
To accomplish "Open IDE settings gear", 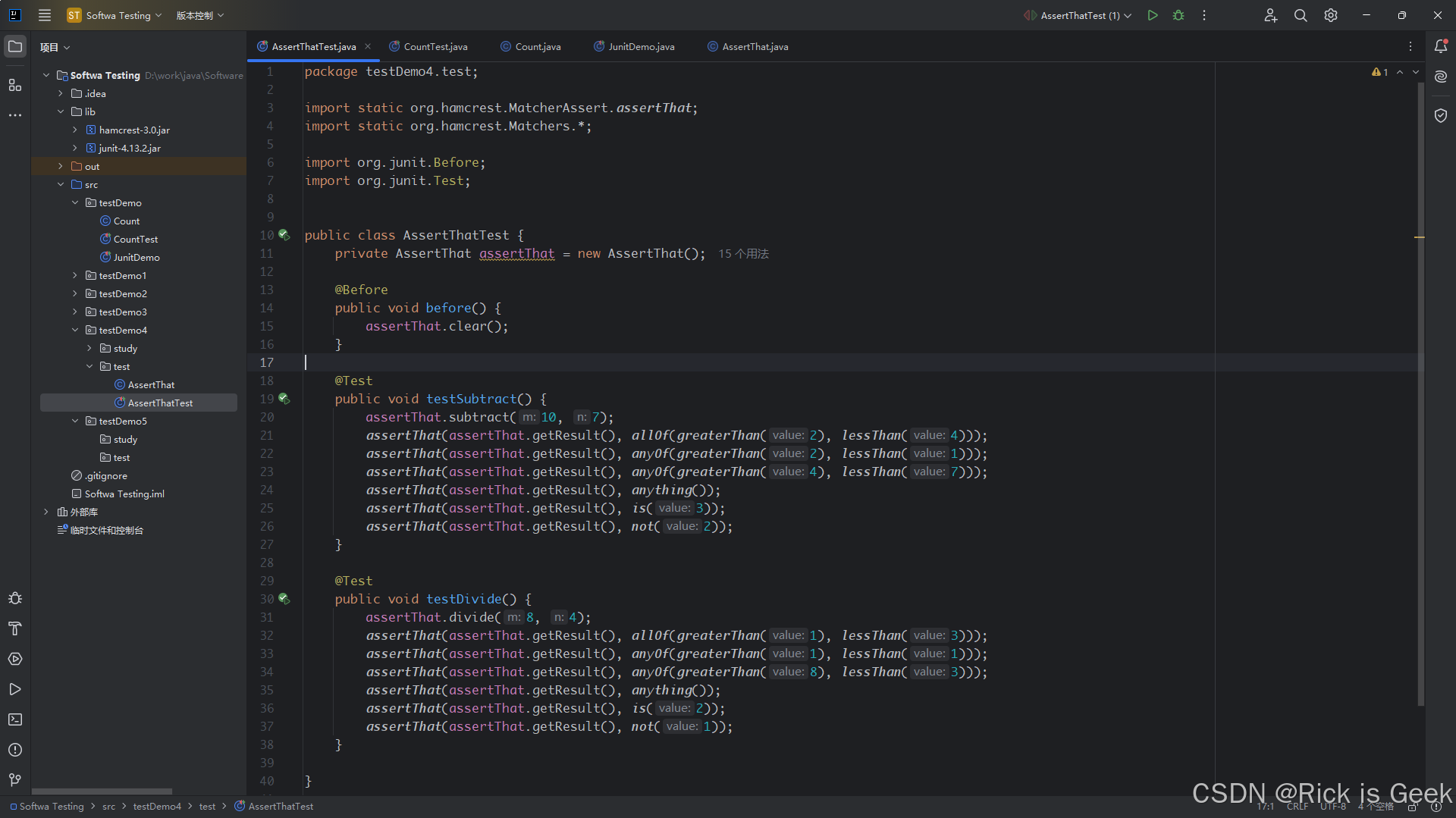I will pos(1331,15).
